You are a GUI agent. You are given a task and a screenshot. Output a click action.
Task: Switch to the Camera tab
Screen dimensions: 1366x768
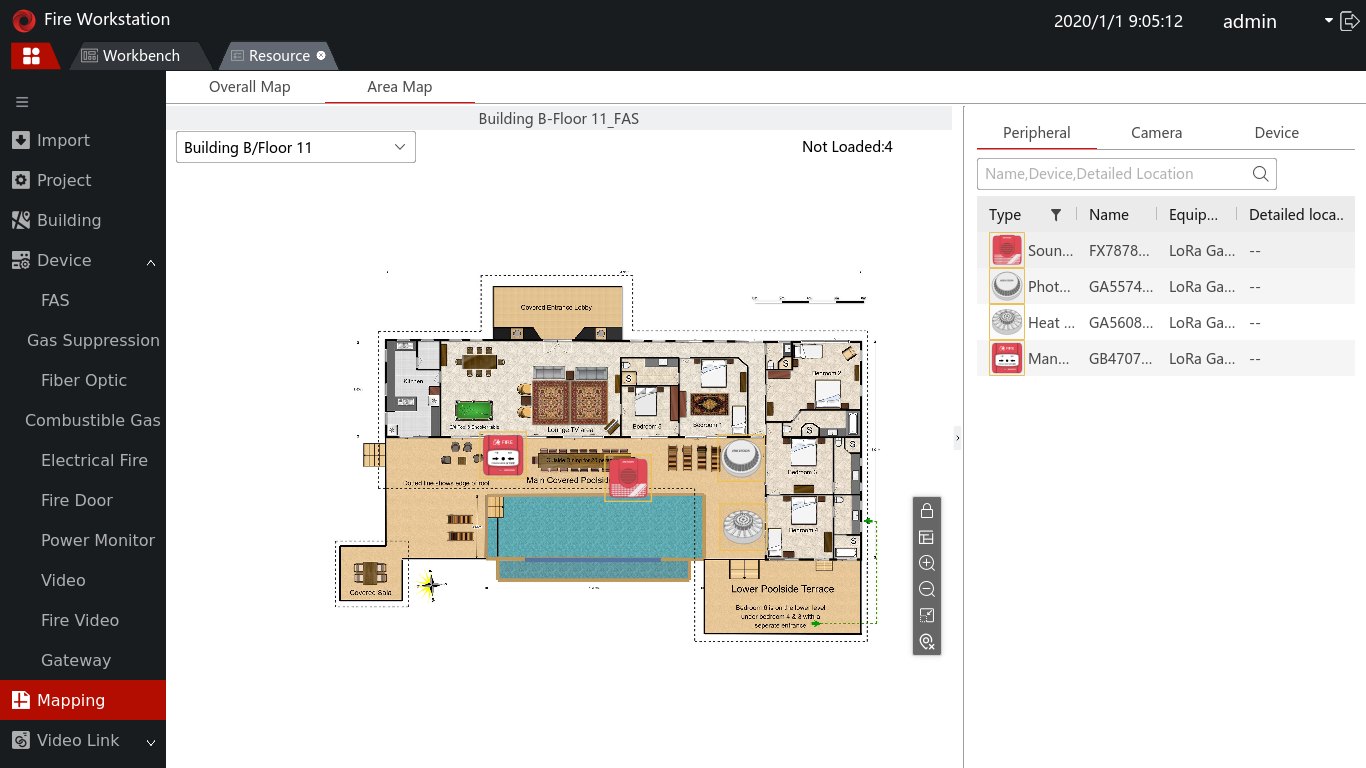click(1157, 133)
